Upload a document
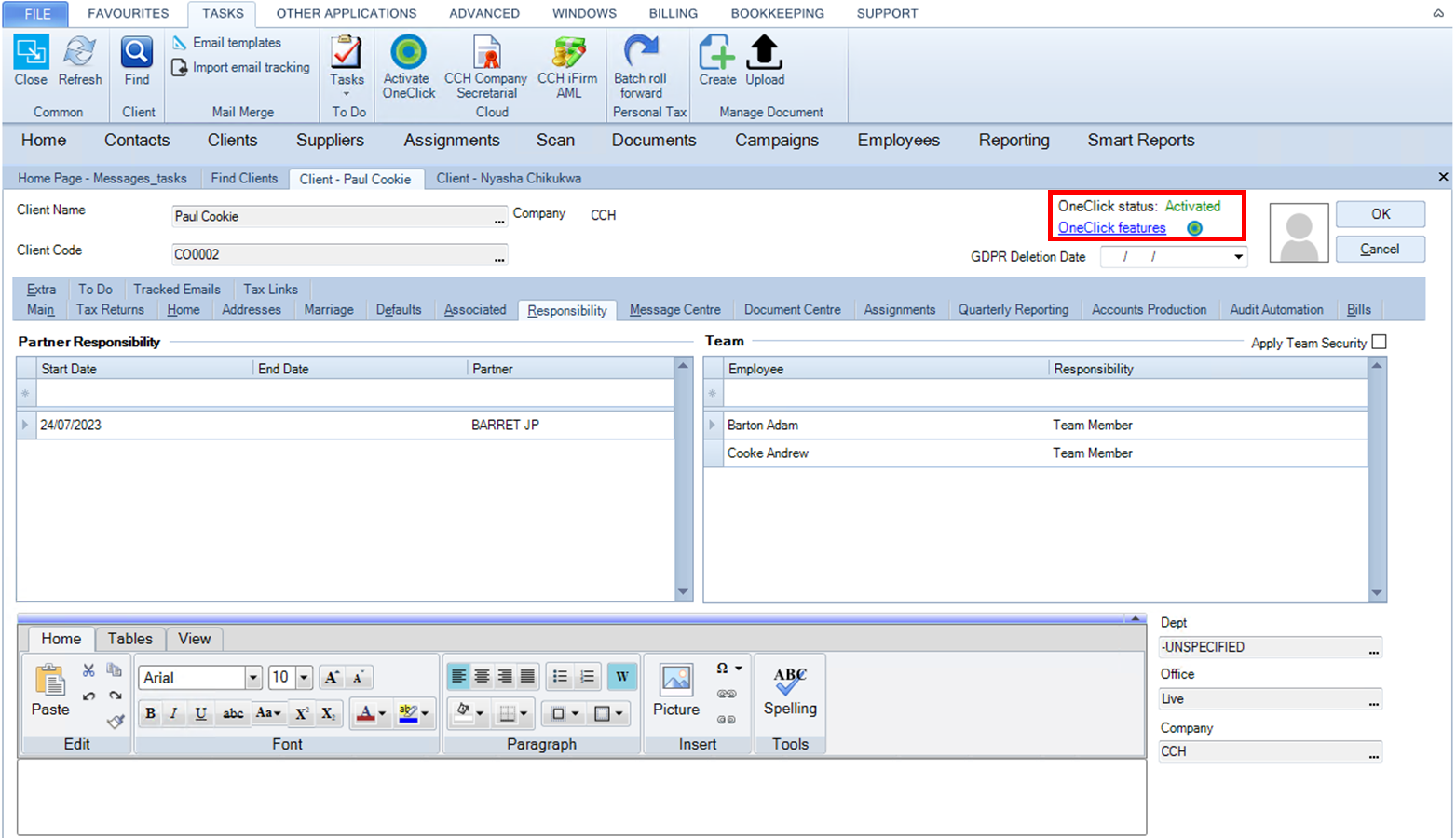Screen dimensions: 1456x838 tap(765, 61)
